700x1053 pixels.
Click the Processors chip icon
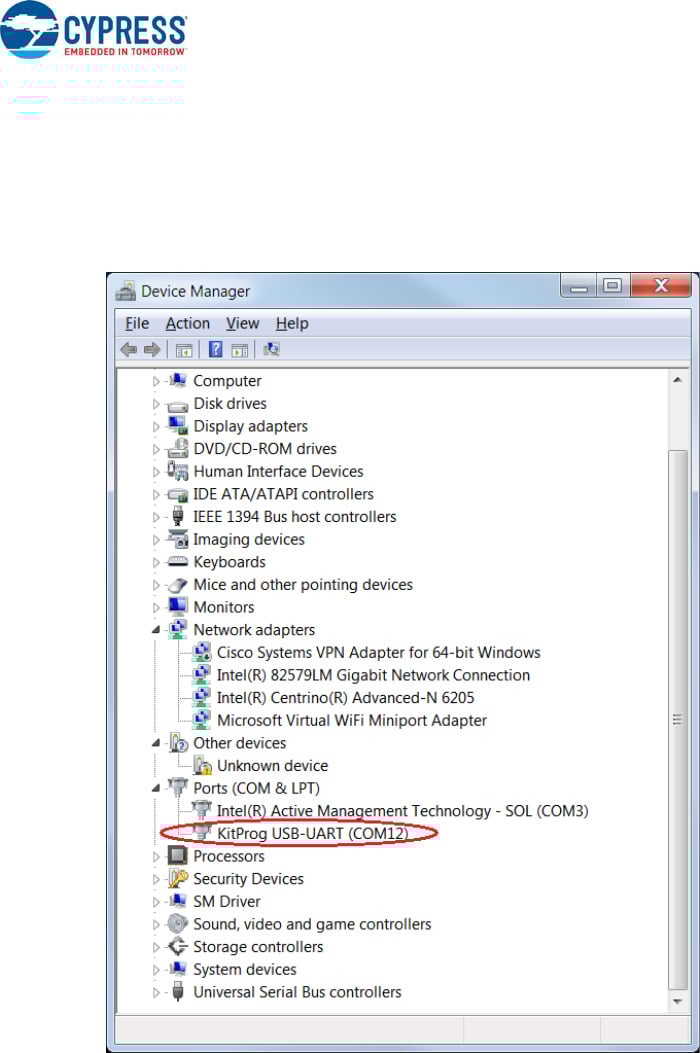tap(178, 856)
